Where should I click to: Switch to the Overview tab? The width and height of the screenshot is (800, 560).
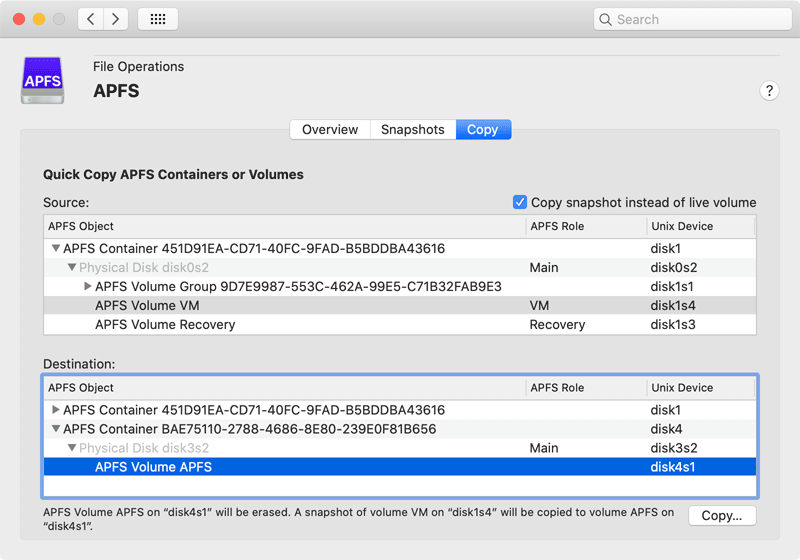pos(330,130)
